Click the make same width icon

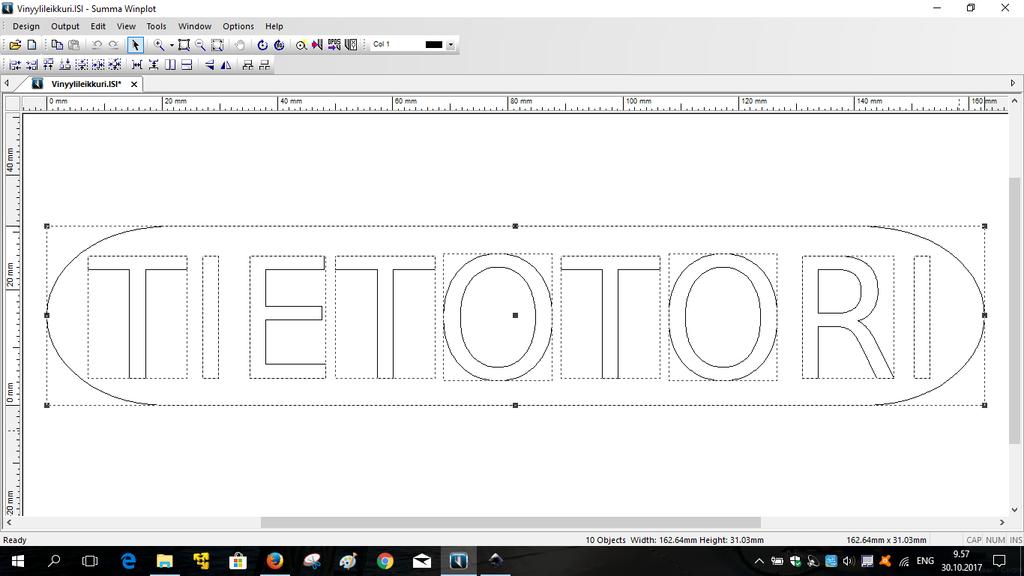click(170, 65)
